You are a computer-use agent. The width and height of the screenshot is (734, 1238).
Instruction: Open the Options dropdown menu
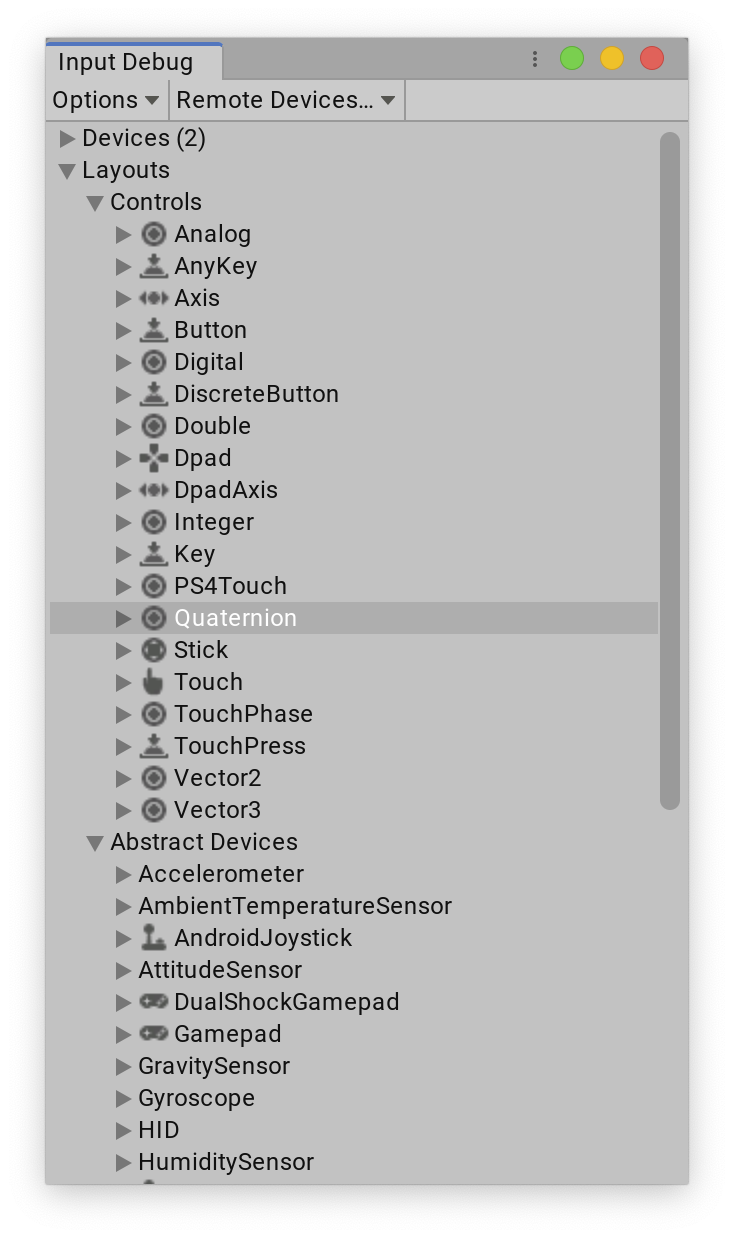pyautogui.click(x=105, y=99)
